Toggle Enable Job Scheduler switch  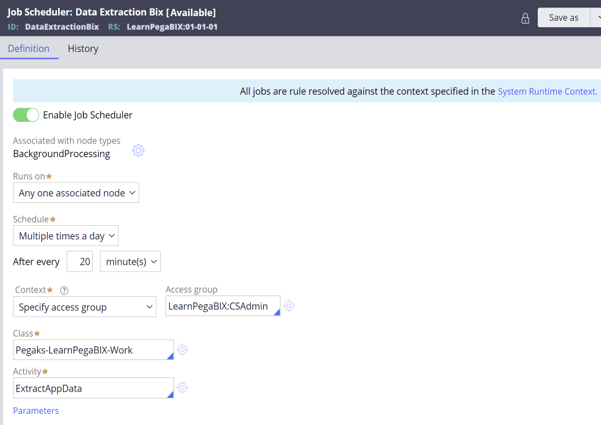point(26,115)
